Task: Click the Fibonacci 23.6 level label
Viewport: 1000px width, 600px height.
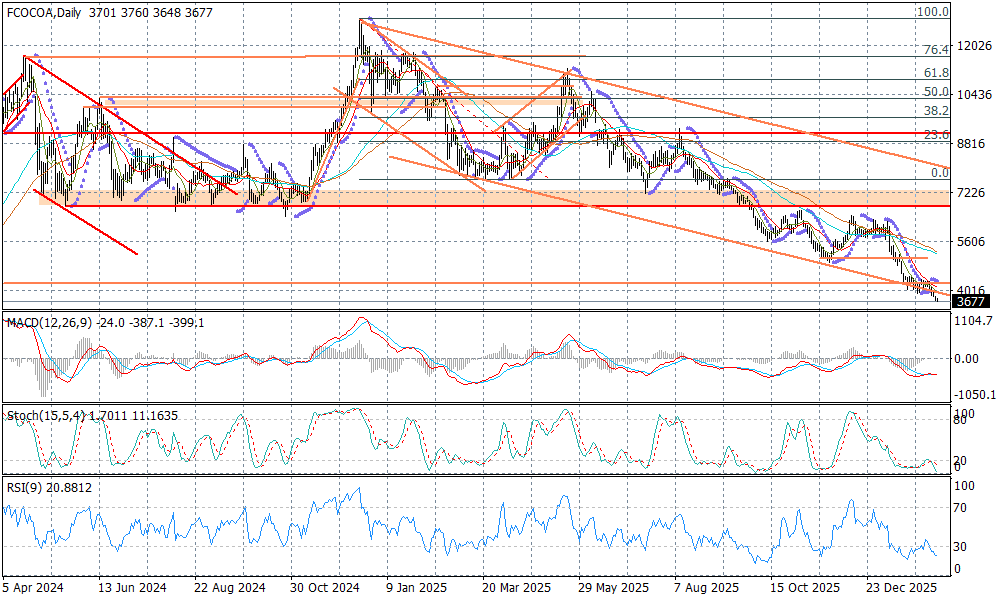Action: (934, 135)
